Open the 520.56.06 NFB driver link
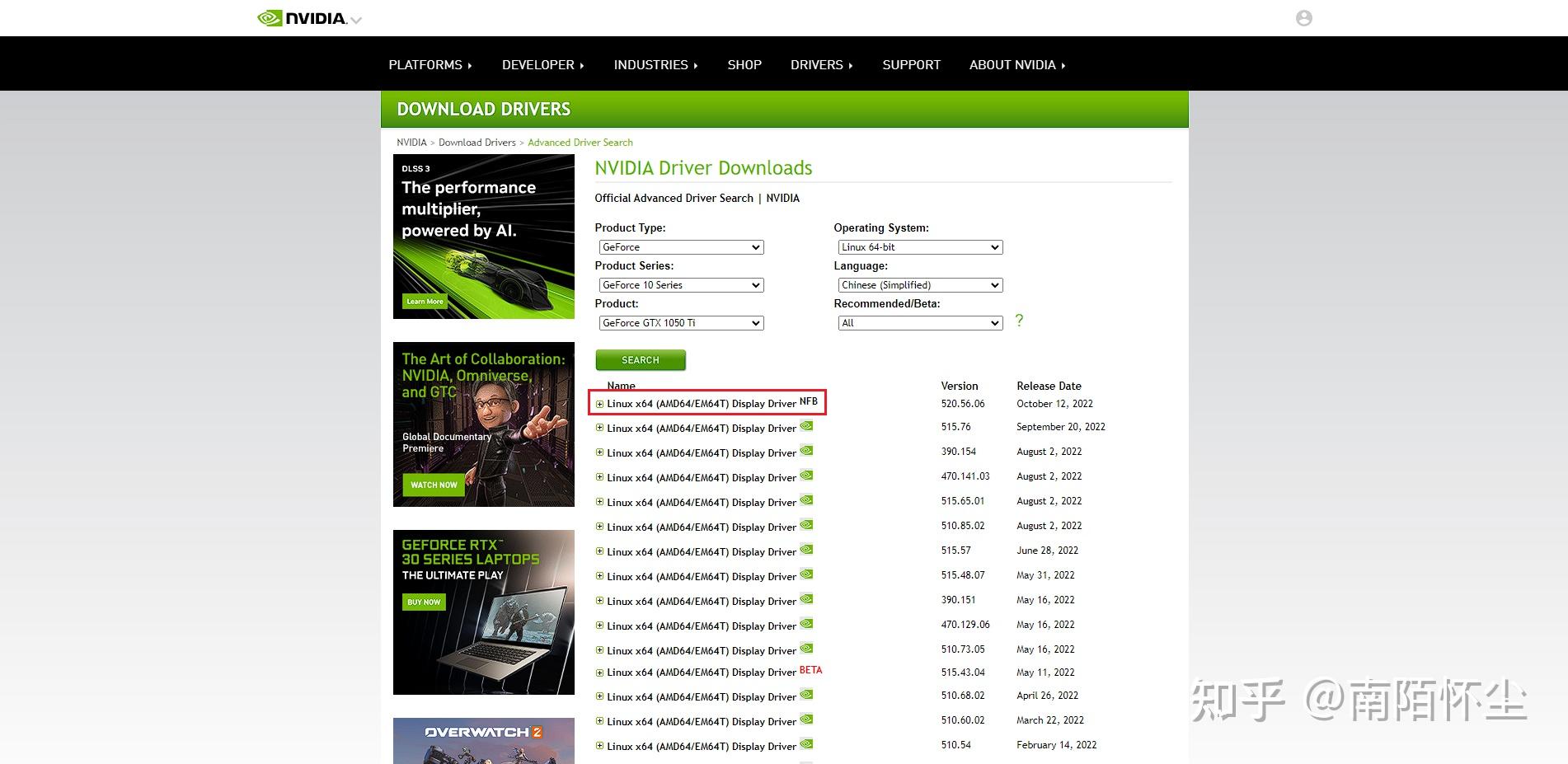Image resolution: width=1568 pixels, height=764 pixels. click(702, 404)
